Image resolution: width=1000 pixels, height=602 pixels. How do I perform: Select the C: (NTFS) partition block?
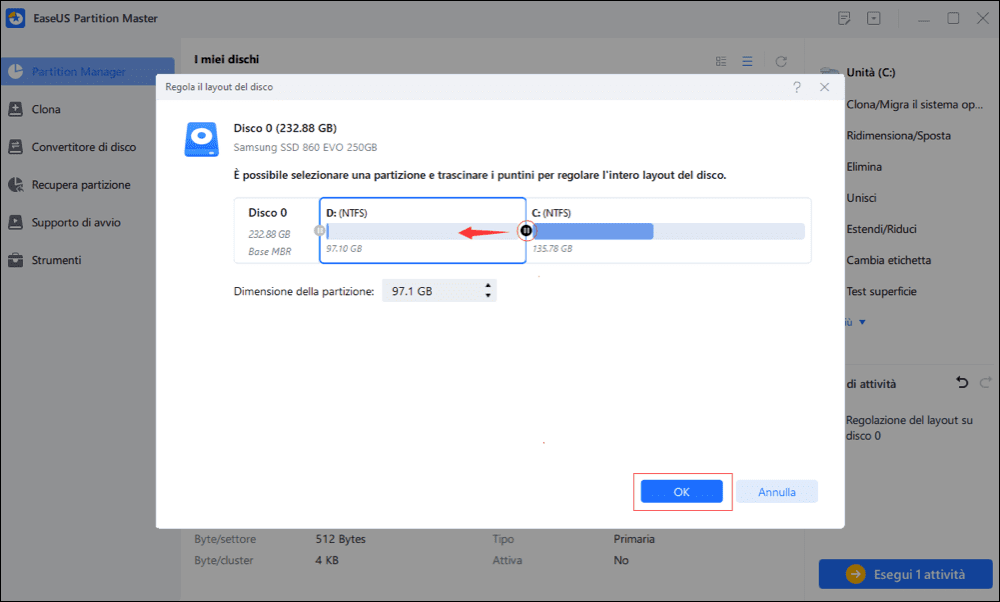[668, 230]
